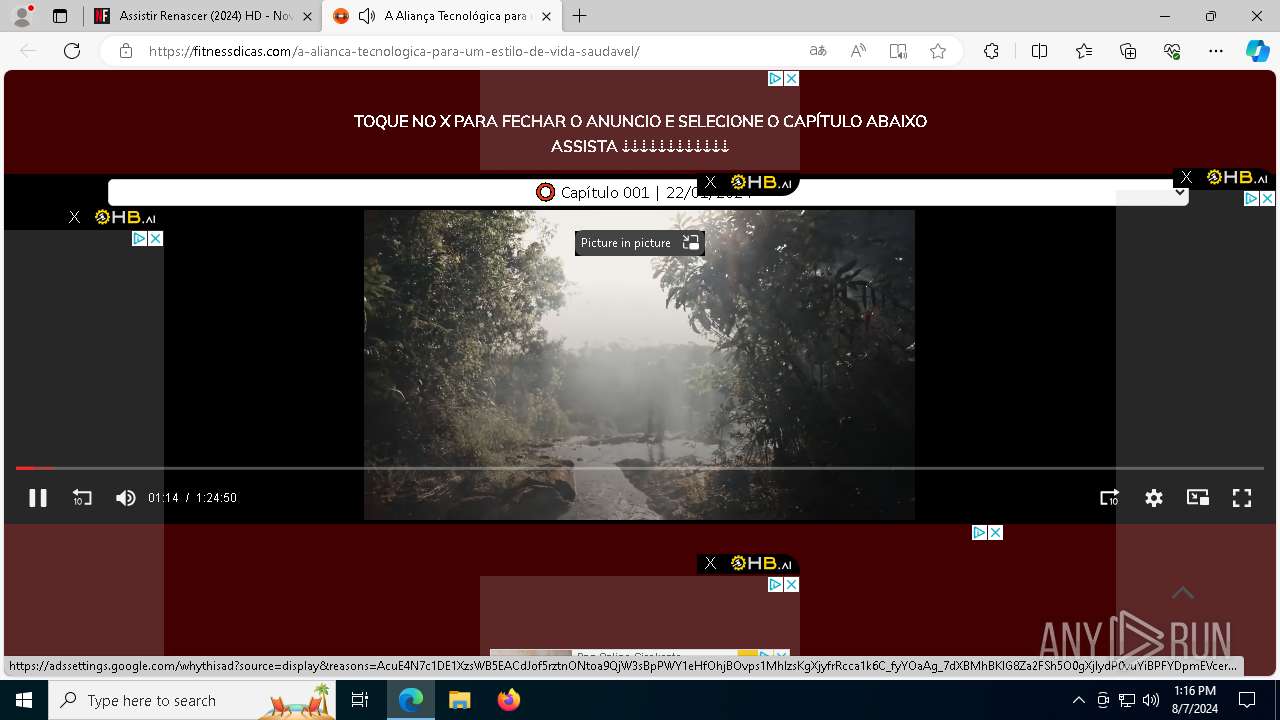Viewport: 1280px width, 720px height.
Task: Skip forward 10 seconds in video
Action: pyautogui.click(x=1110, y=498)
